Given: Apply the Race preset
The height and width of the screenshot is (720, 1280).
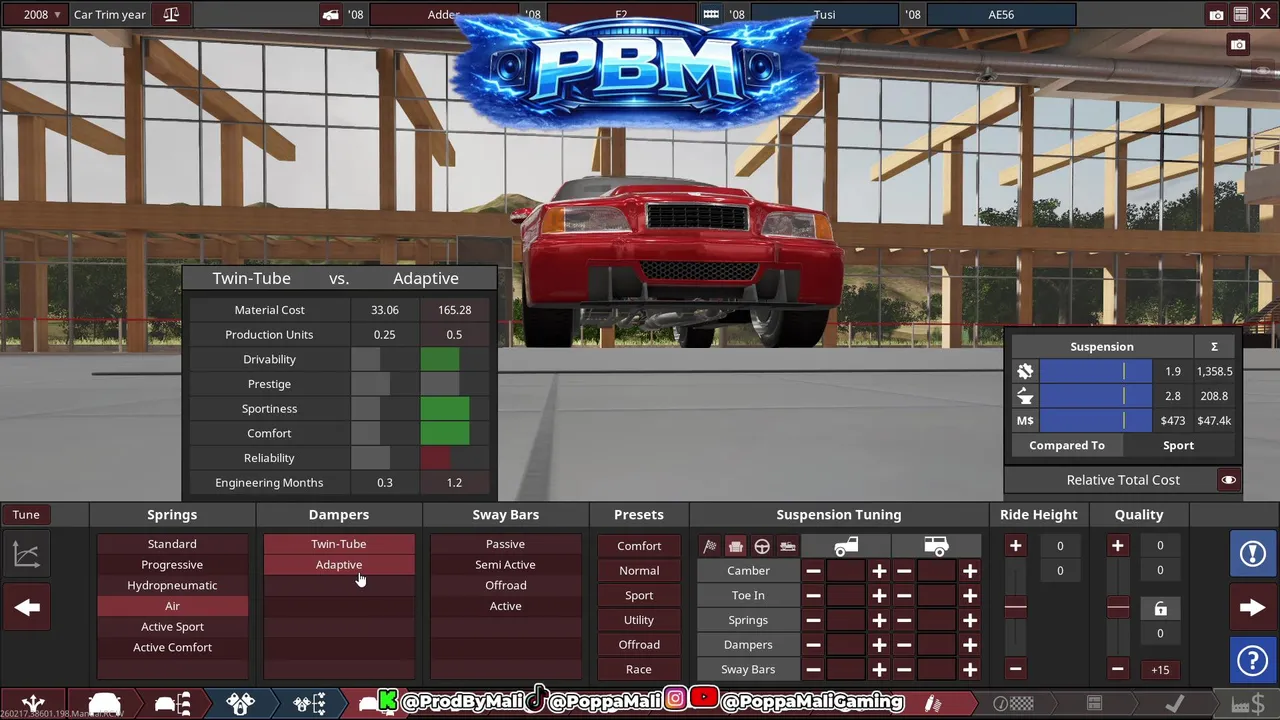Looking at the screenshot, I should 639,669.
